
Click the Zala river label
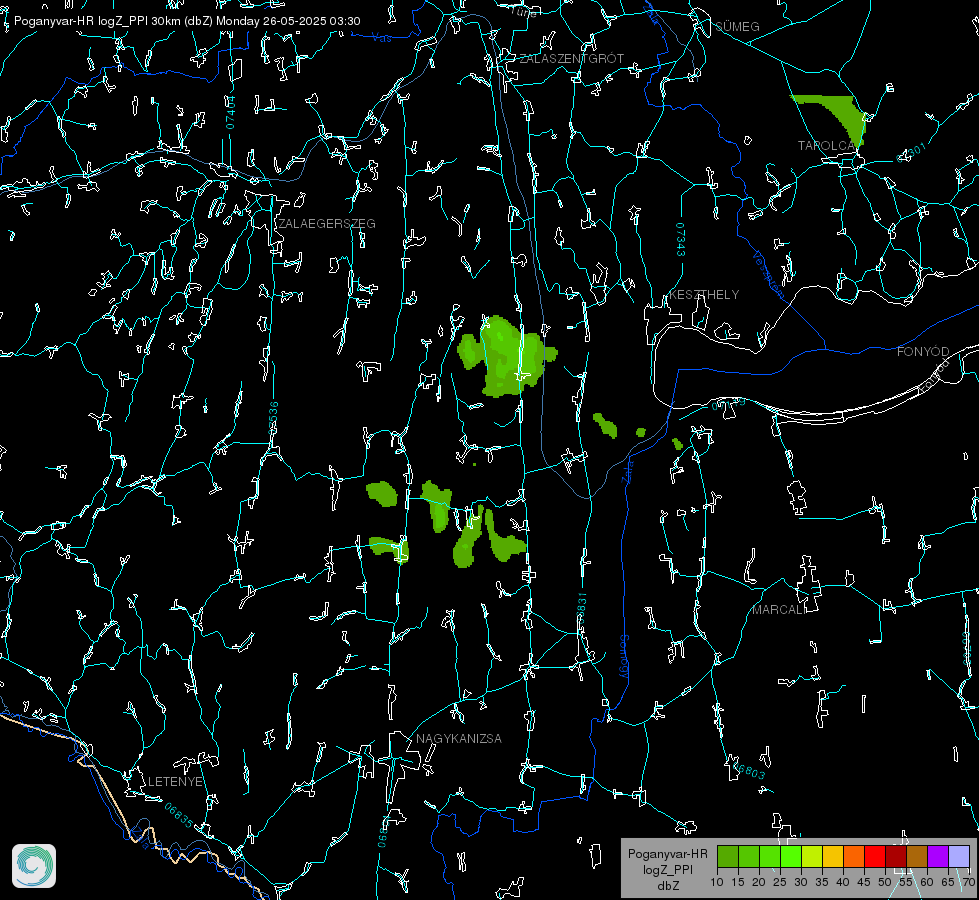tap(627, 470)
